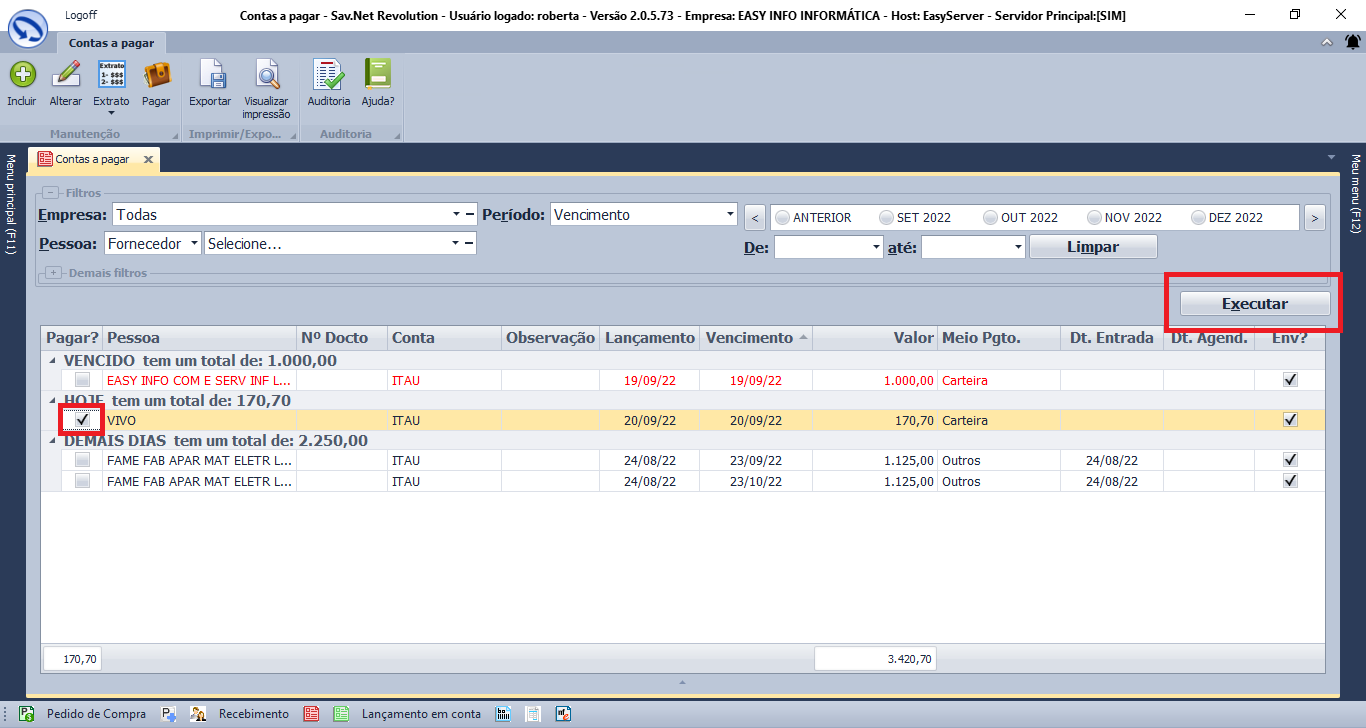Viewport: 1366px width, 728px height.
Task: Click the barcode icon in status bar
Action: [504, 714]
